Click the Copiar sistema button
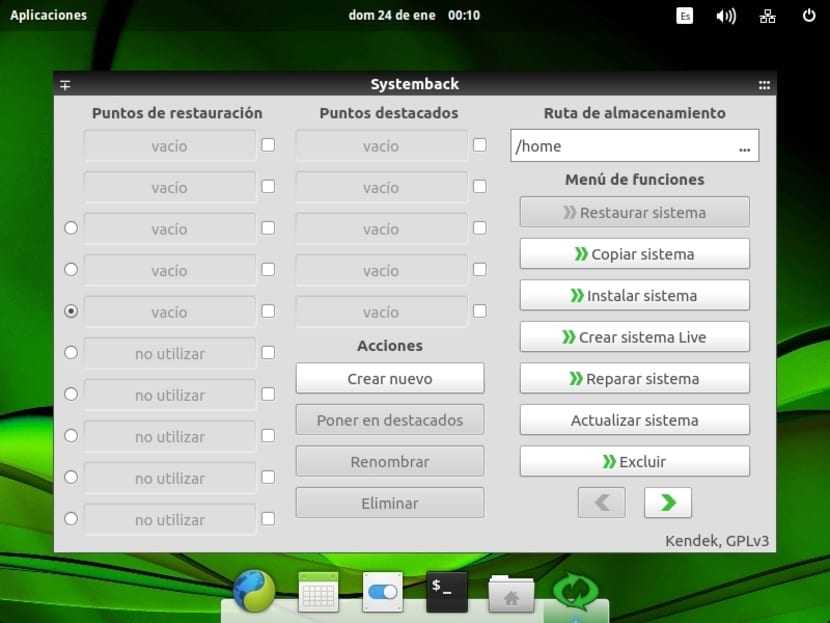The width and height of the screenshot is (830, 623). coord(634,254)
